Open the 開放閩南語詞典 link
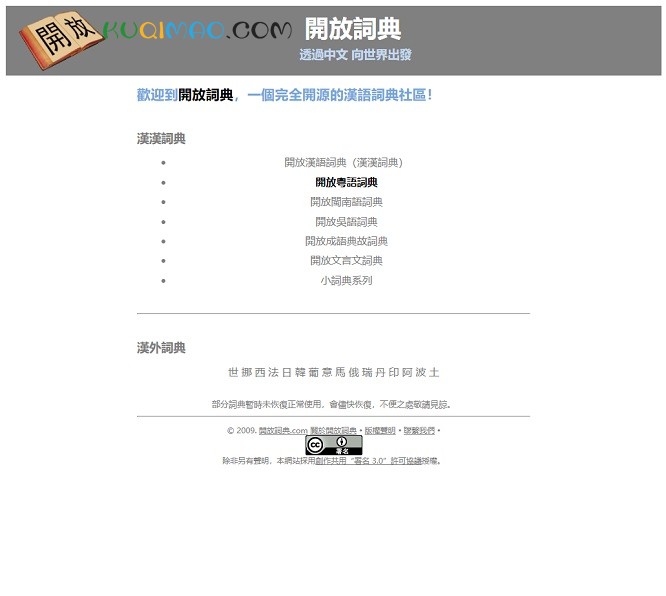666x596 pixels. [347, 202]
